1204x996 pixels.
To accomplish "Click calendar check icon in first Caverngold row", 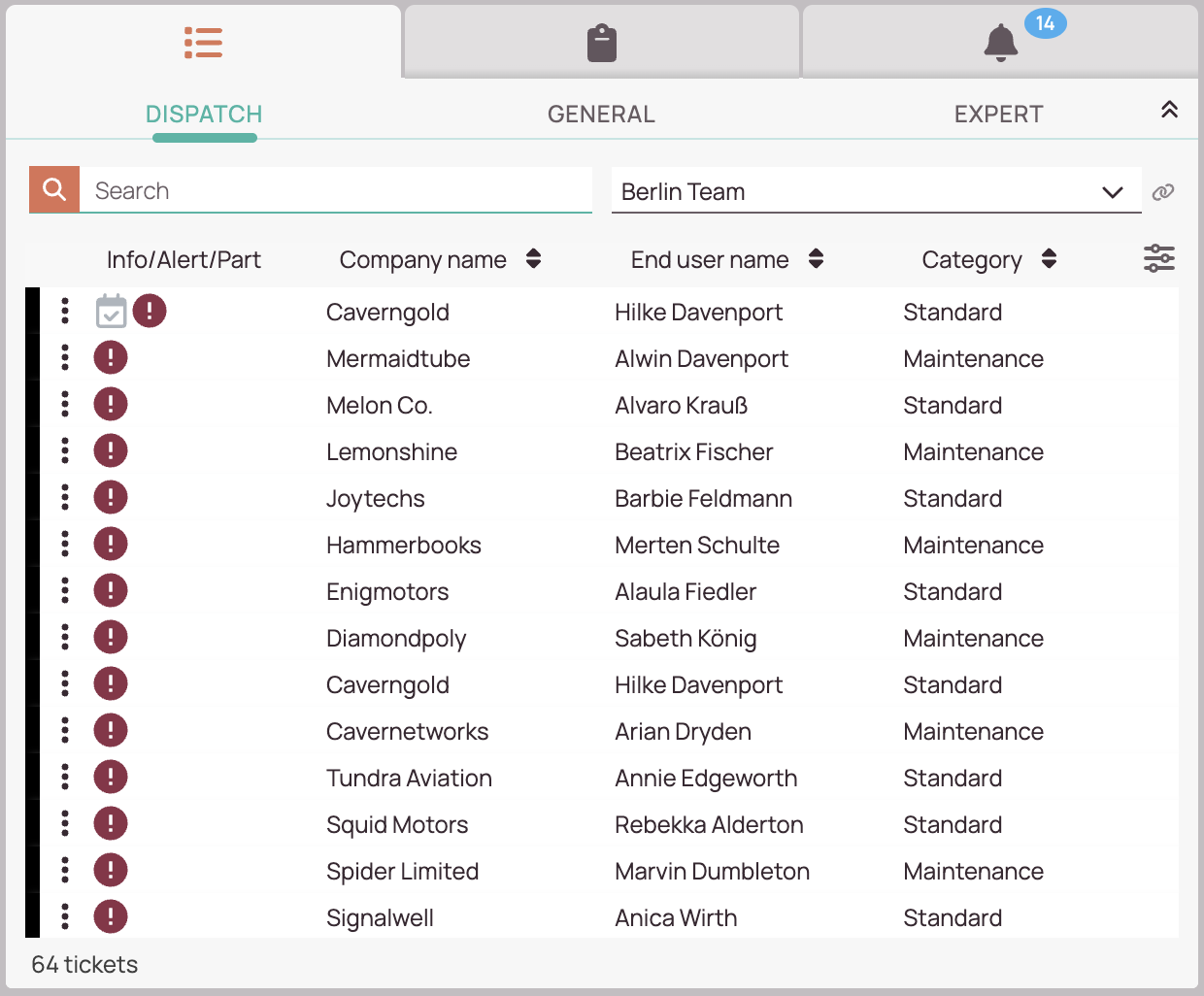I will pyautogui.click(x=112, y=312).
